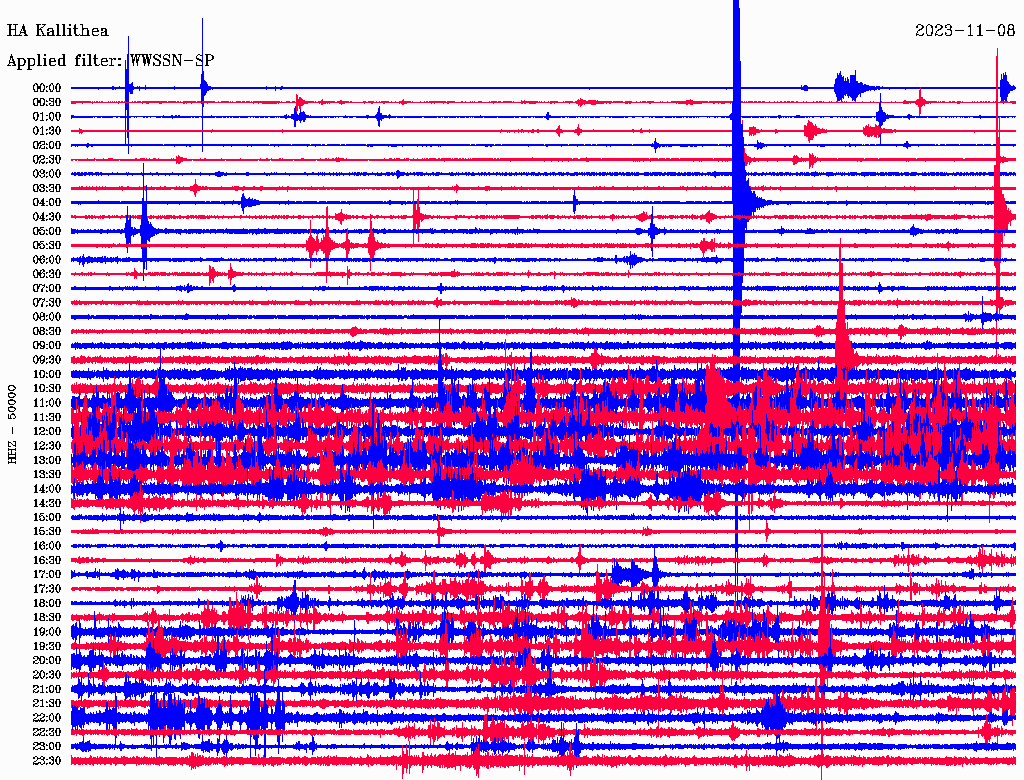Viewport: 1024px width, 780px height.
Task: Select the 04:00 time label
Action: click(47, 203)
